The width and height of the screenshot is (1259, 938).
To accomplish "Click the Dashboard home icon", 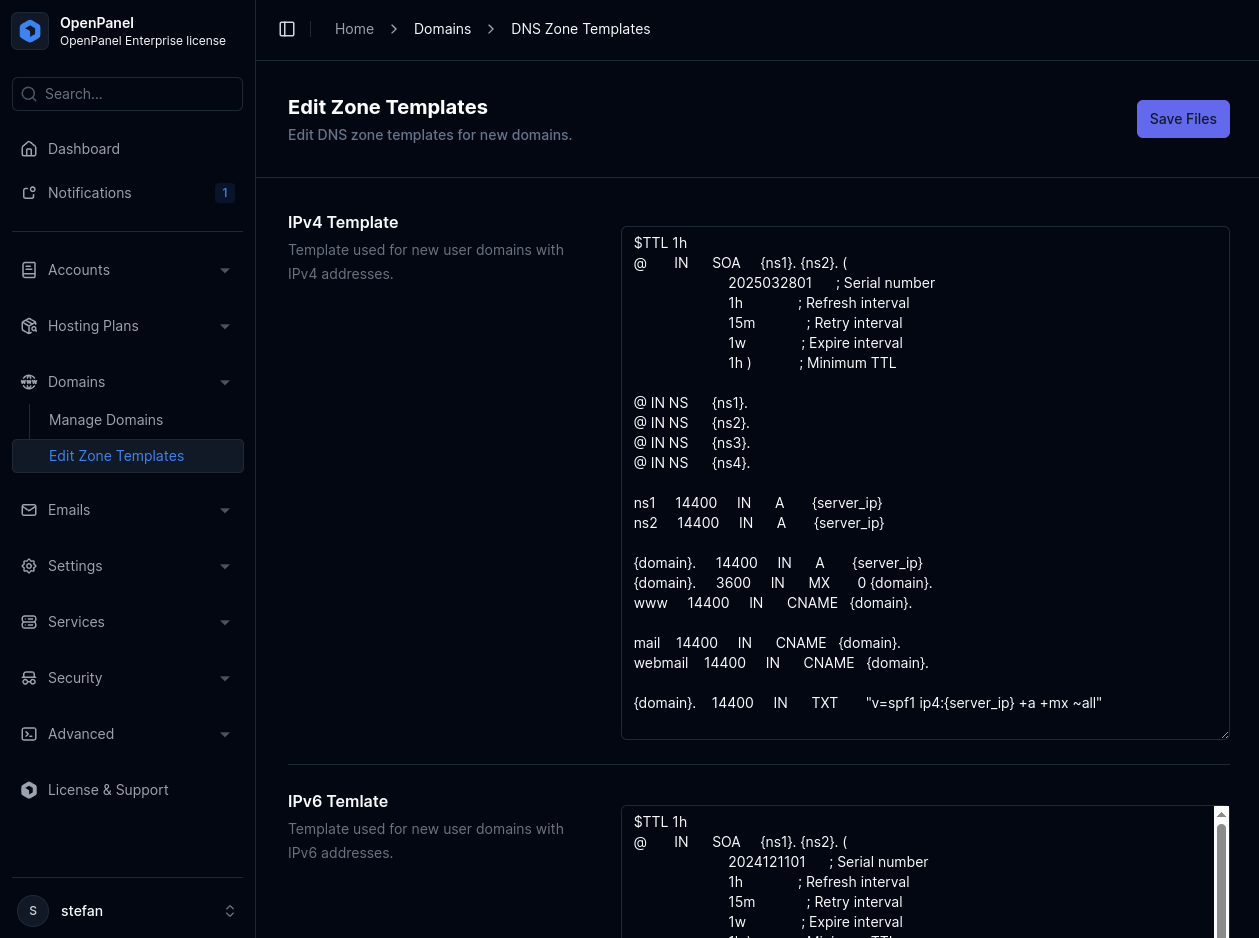I will (29, 149).
